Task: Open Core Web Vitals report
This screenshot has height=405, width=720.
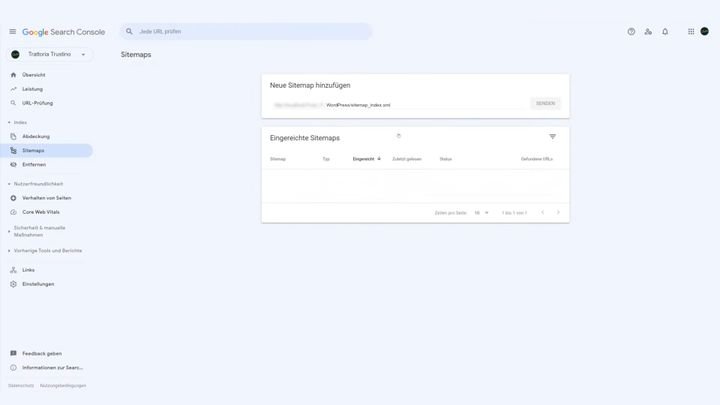Action: pyautogui.click(x=41, y=212)
